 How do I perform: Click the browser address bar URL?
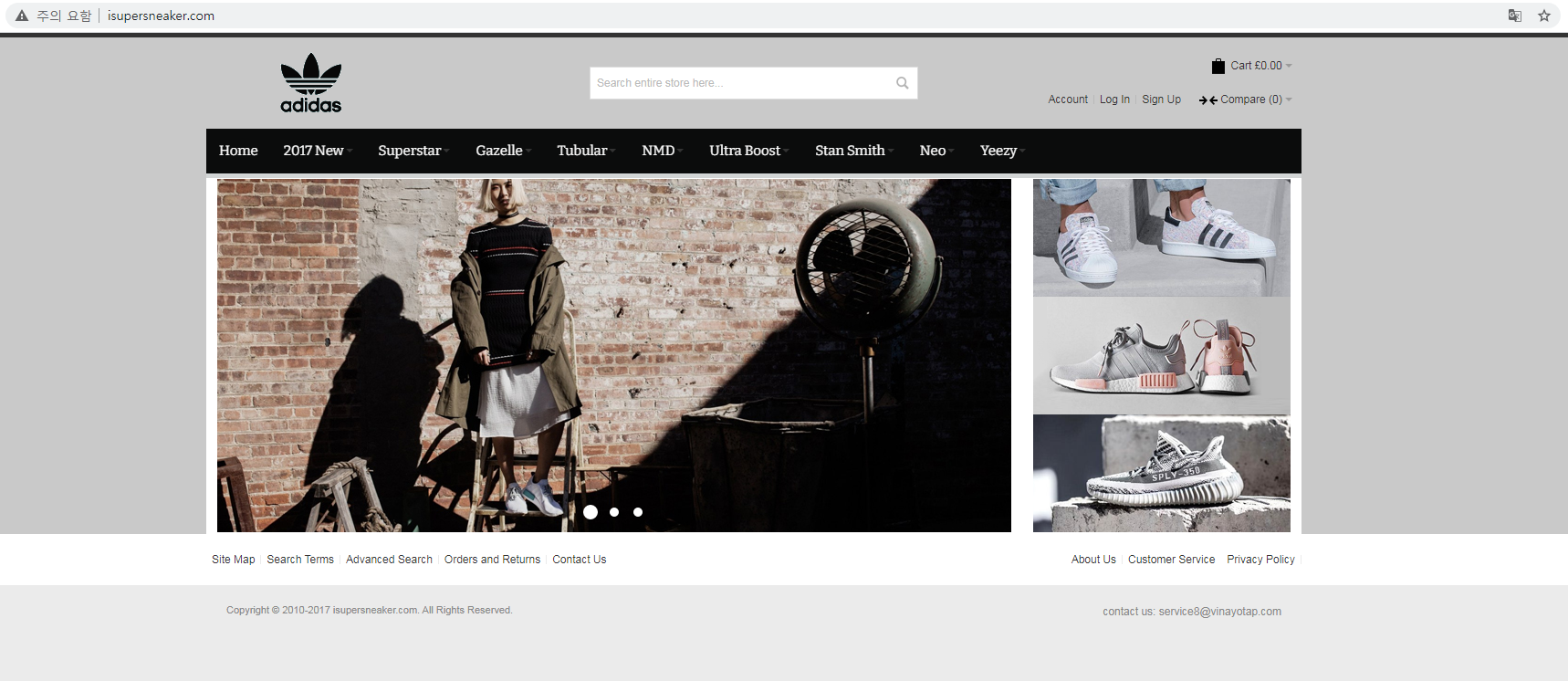[x=161, y=16]
